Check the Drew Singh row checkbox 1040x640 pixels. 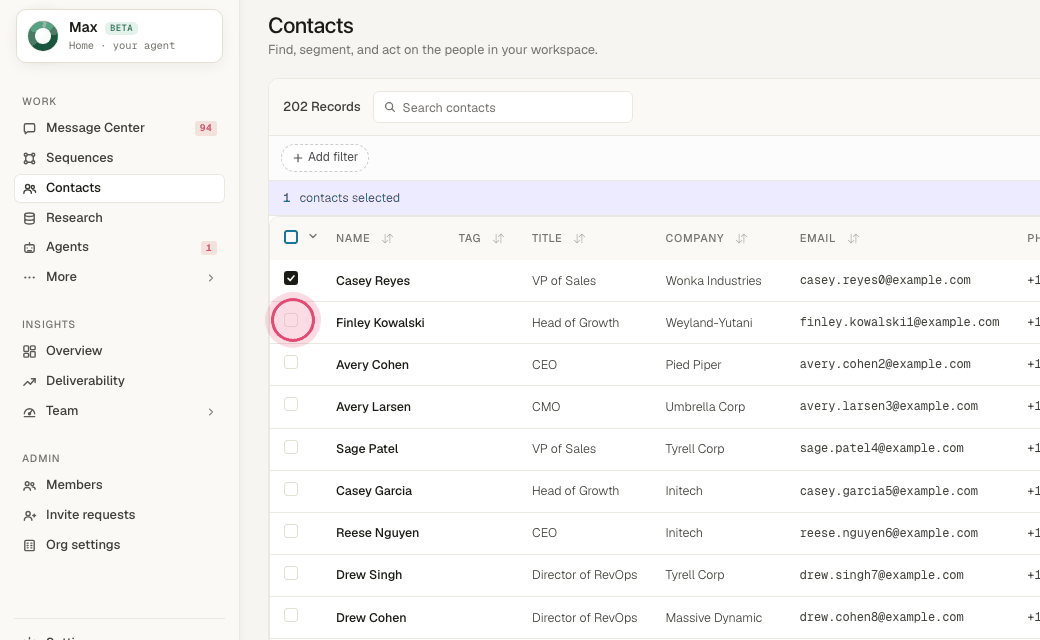[x=291, y=573]
